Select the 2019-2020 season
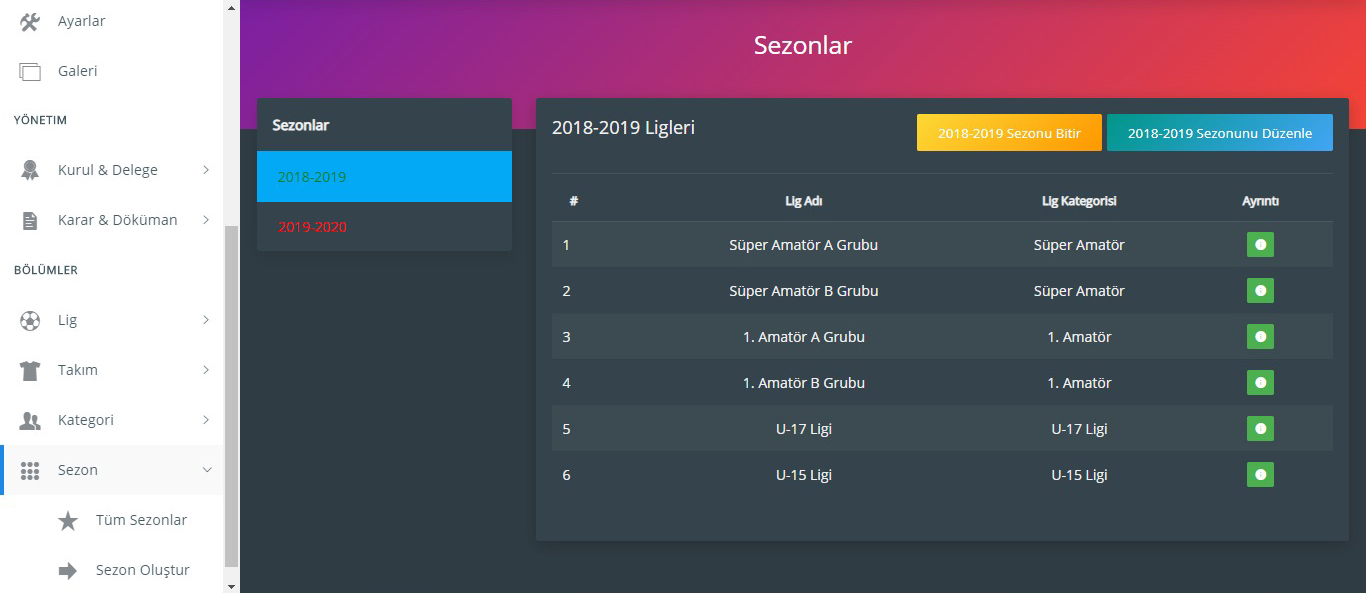Image resolution: width=1366 pixels, height=593 pixels. coord(312,227)
